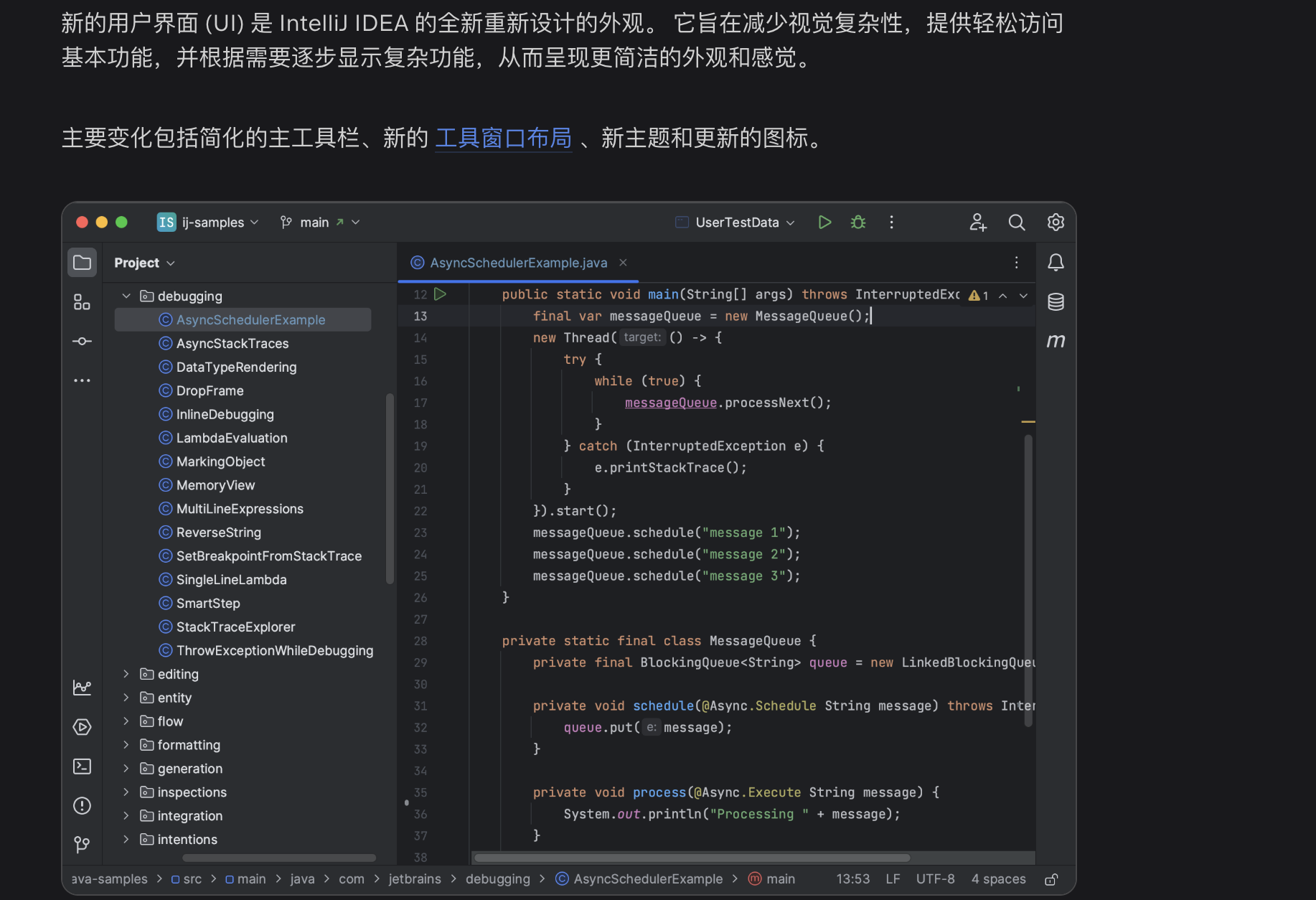Run UserTestData with the green play icon
The width and height of the screenshot is (1316, 900).
click(824, 222)
